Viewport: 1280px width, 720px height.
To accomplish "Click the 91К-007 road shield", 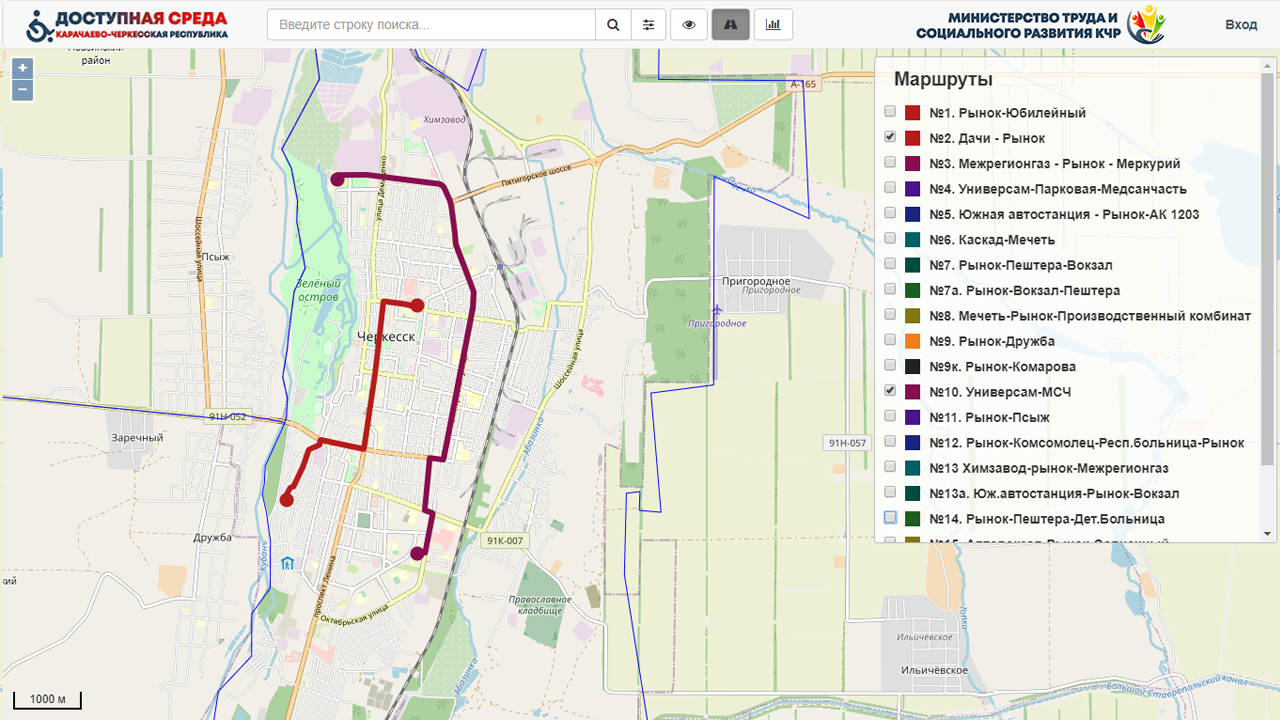I will pos(503,540).
